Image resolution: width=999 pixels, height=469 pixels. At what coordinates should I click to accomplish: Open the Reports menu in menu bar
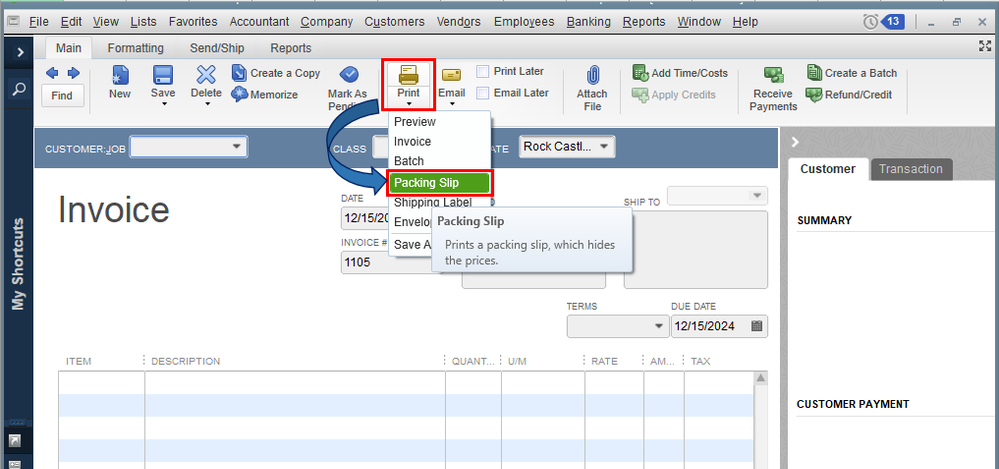click(644, 22)
